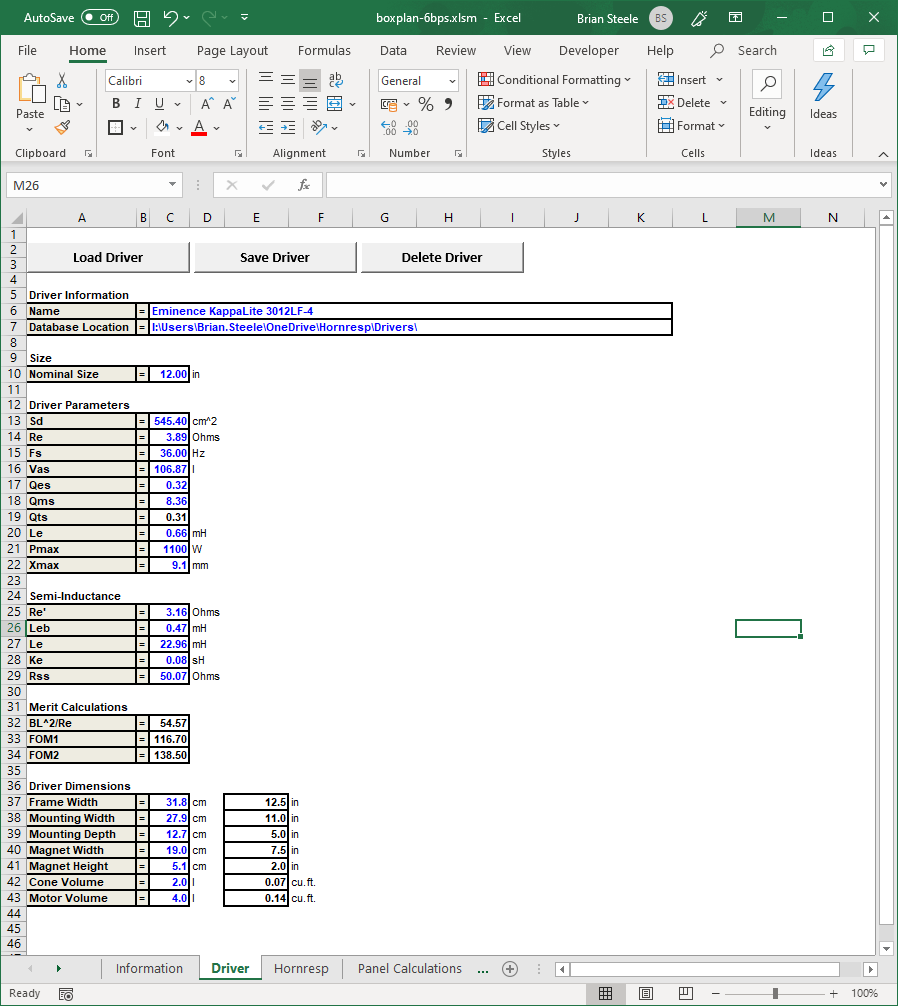
Task: Open the General number format dropdown
Action: click(x=452, y=81)
